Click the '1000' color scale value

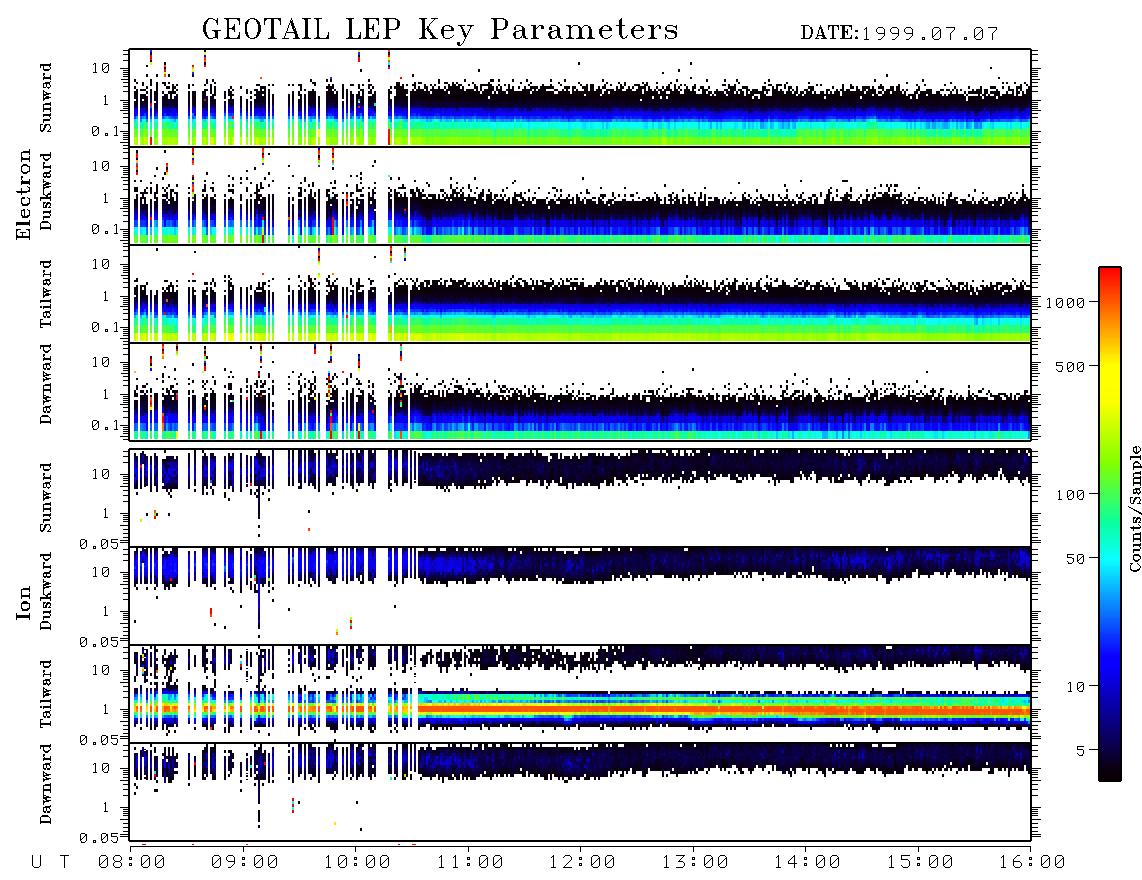point(1065,303)
